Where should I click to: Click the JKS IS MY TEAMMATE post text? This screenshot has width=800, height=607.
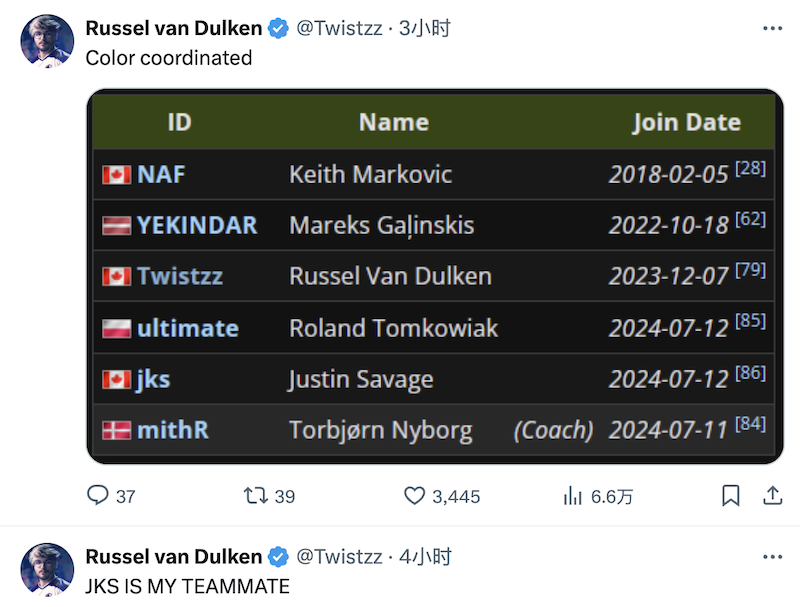[x=187, y=586]
